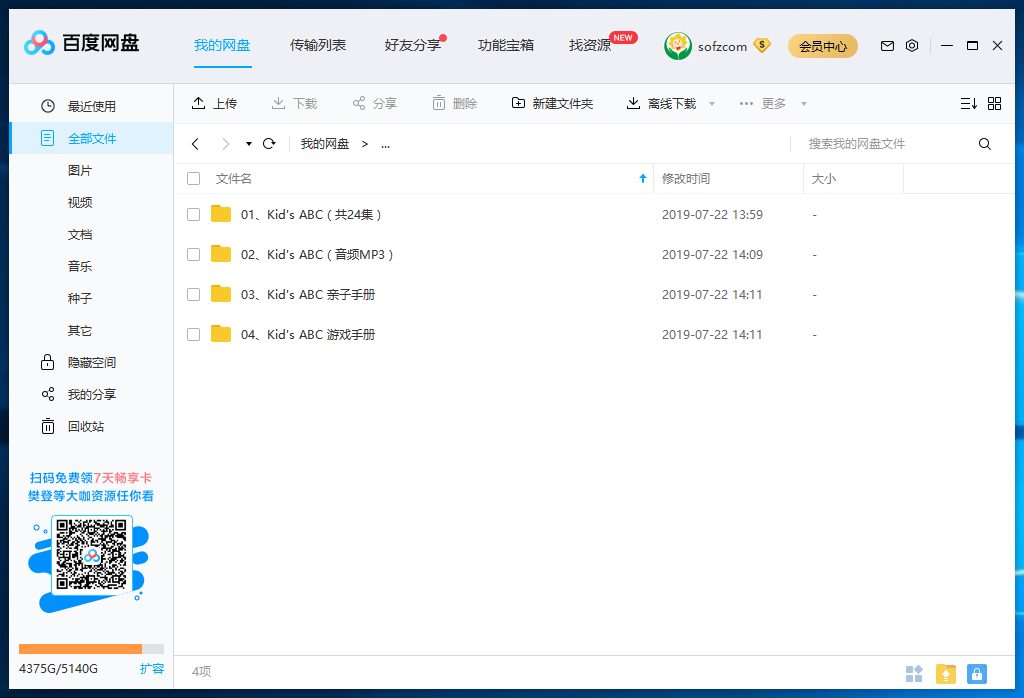Check the box for 03、Kid's ABC 亲子手册
Screen dimensions: 1024x698
coord(193,294)
